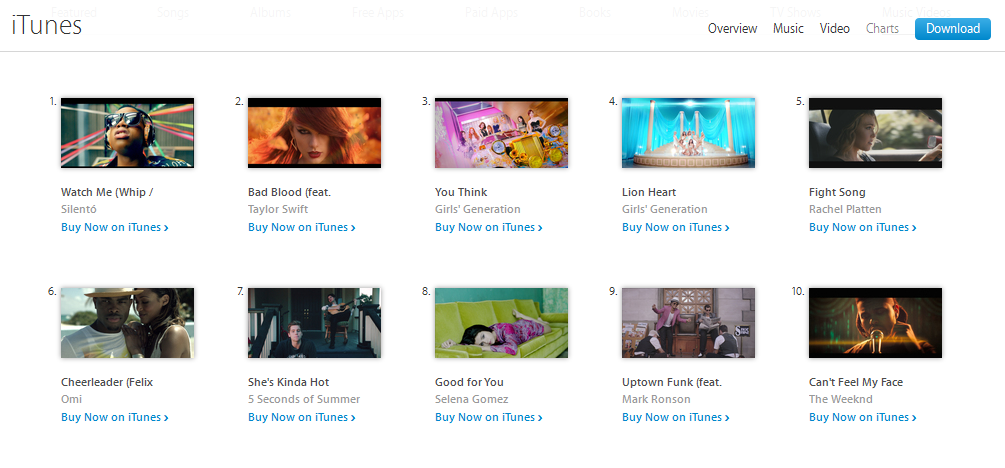Click Girls' Generation under You Think
This screenshot has height=468, width=1005.
click(x=478, y=209)
